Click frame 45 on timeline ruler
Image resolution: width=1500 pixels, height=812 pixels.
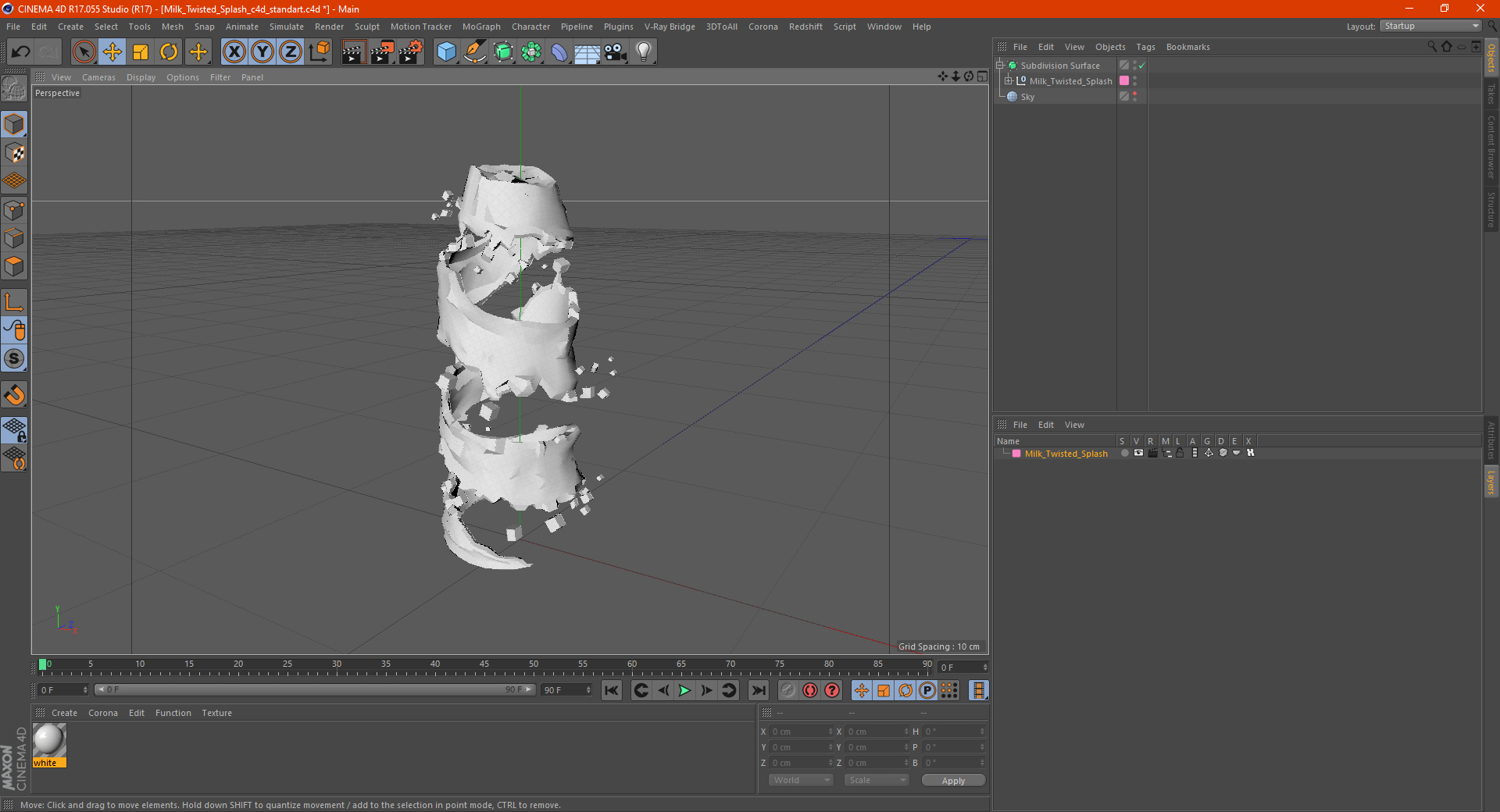484,664
